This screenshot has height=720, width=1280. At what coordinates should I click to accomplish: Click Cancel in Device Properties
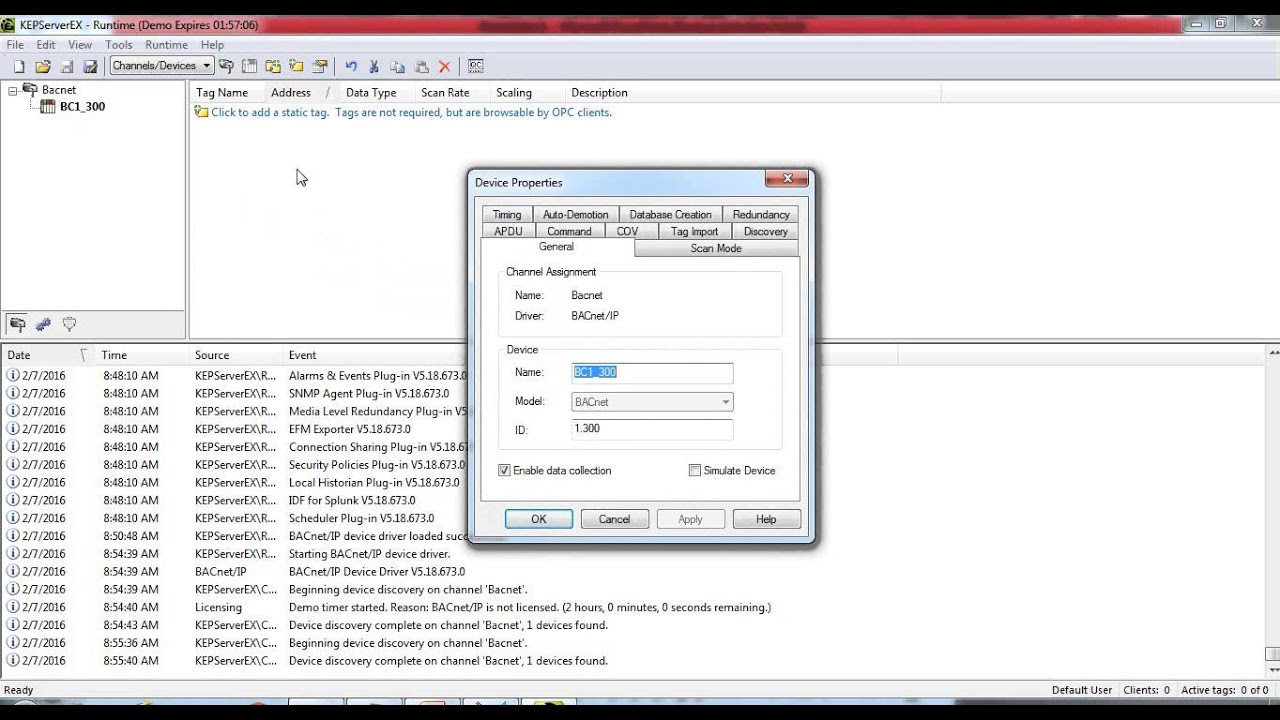tap(614, 519)
